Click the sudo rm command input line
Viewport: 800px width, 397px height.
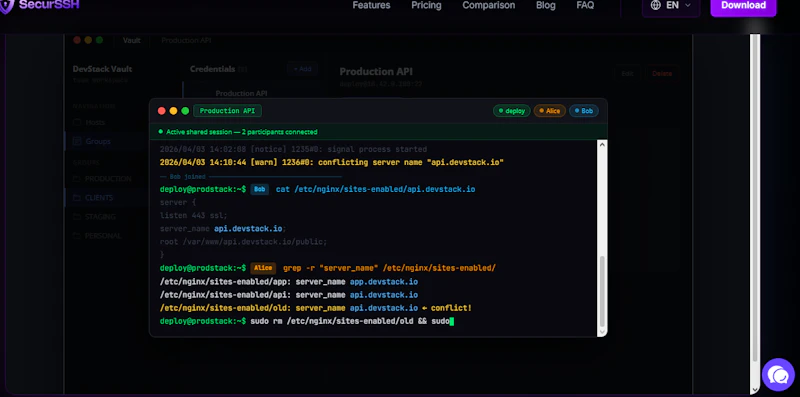(306, 321)
